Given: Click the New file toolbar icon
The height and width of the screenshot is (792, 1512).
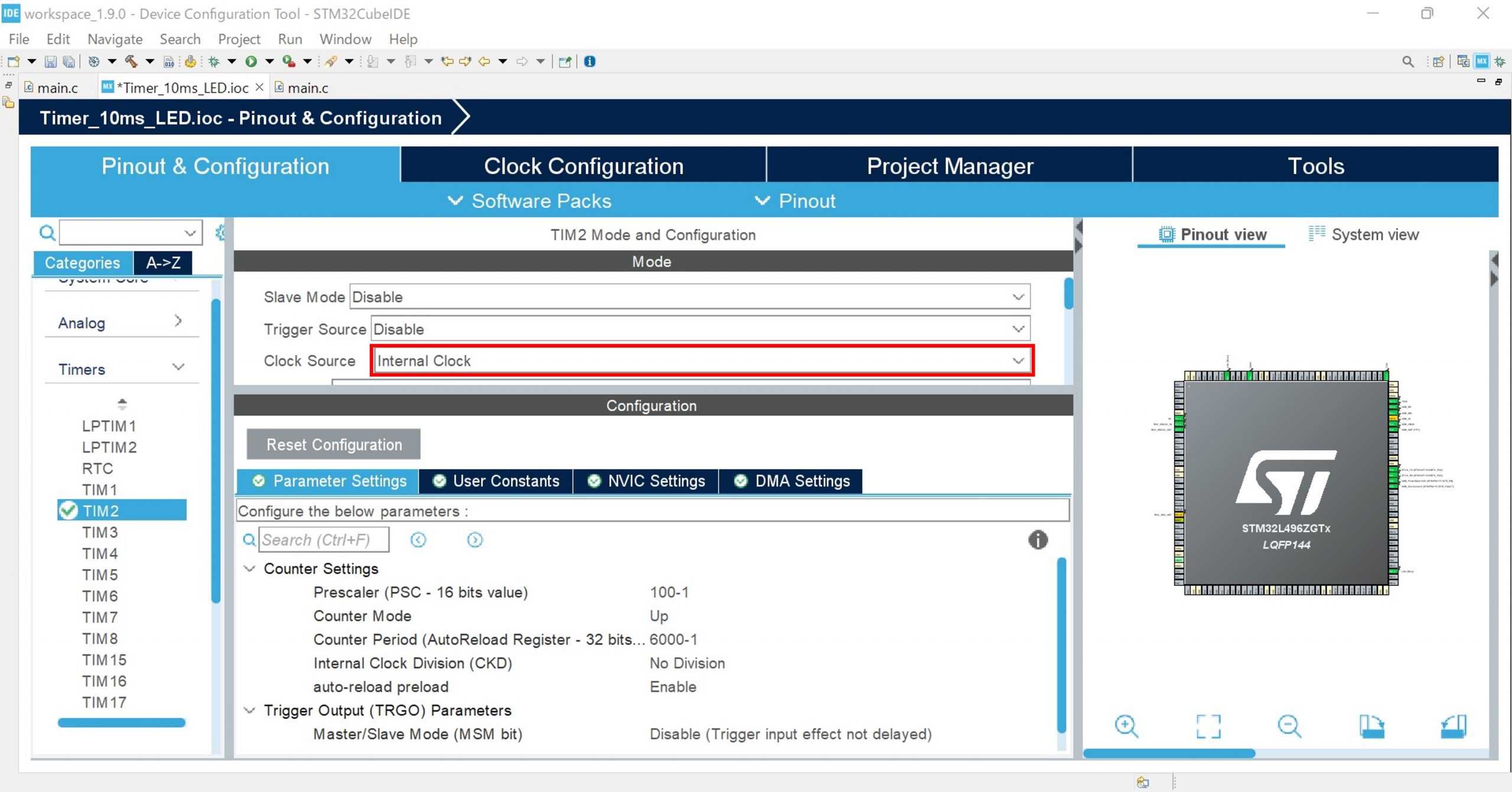Looking at the screenshot, I should click(x=14, y=61).
